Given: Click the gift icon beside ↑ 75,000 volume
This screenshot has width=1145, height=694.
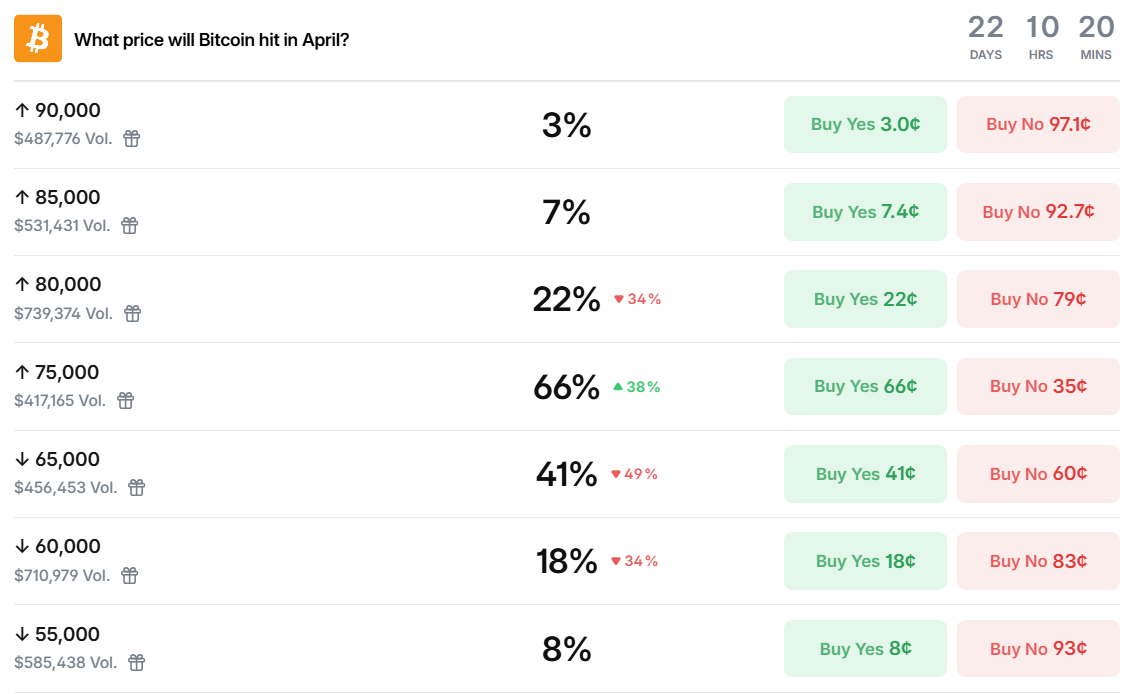Looking at the screenshot, I should [x=125, y=400].
